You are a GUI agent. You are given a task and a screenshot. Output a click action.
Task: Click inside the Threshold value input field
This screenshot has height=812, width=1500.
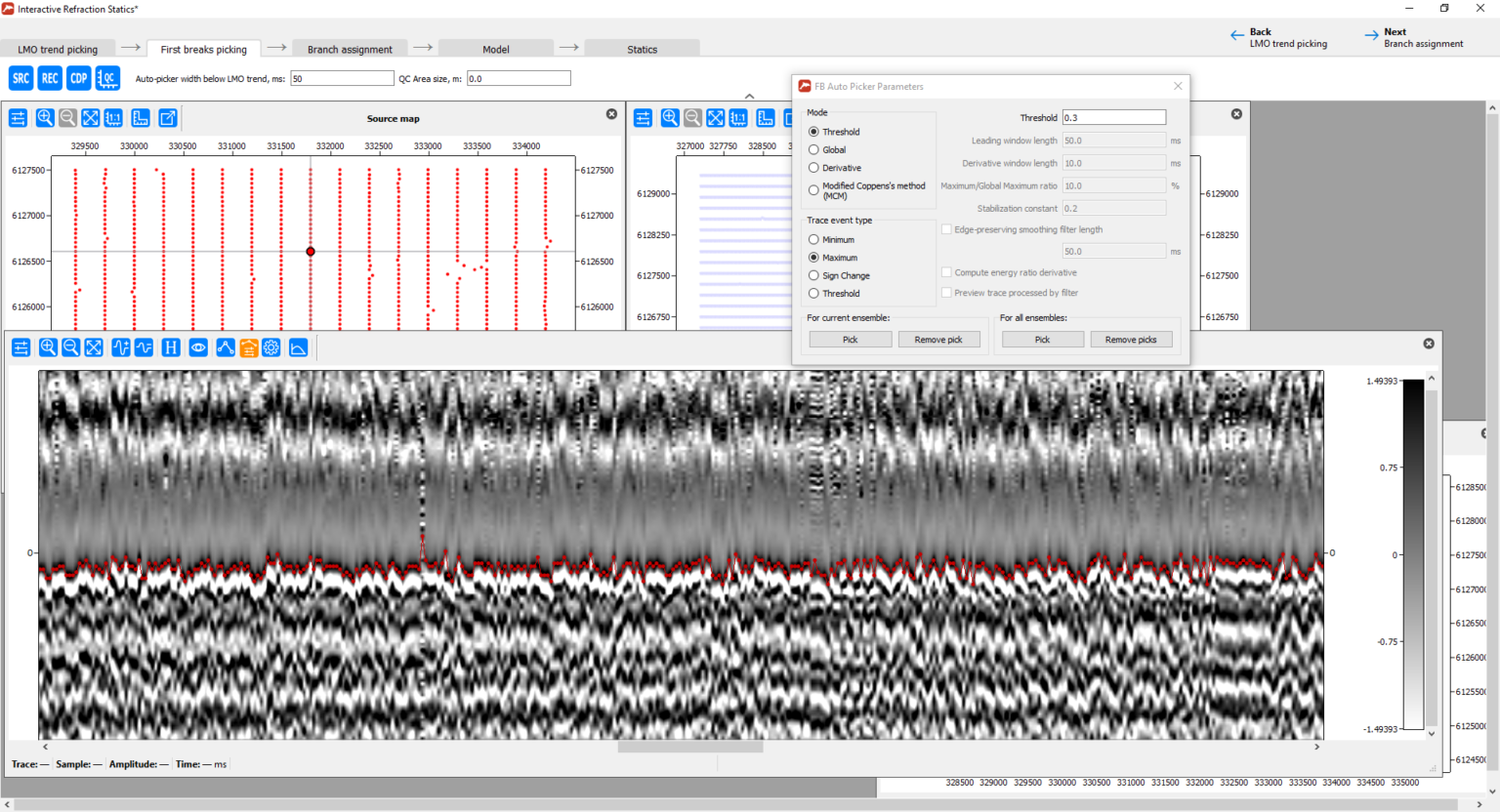point(1113,117)
